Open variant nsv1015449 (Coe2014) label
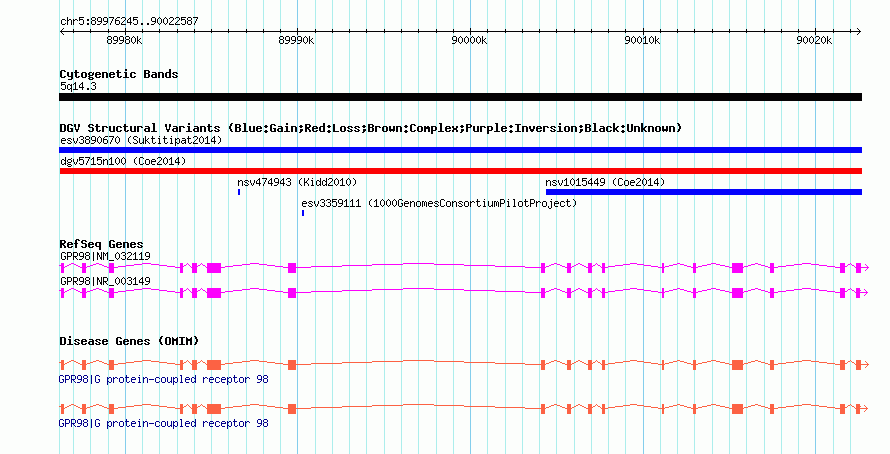 [605, 182]
